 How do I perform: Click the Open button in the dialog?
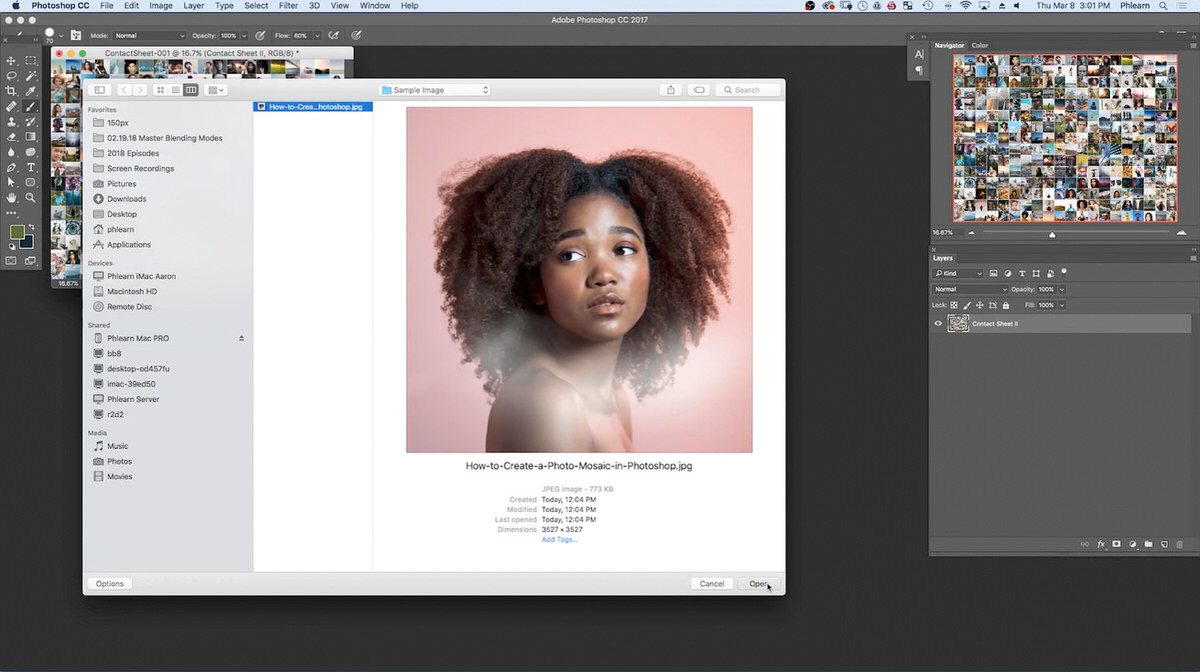tap(758, 583)
